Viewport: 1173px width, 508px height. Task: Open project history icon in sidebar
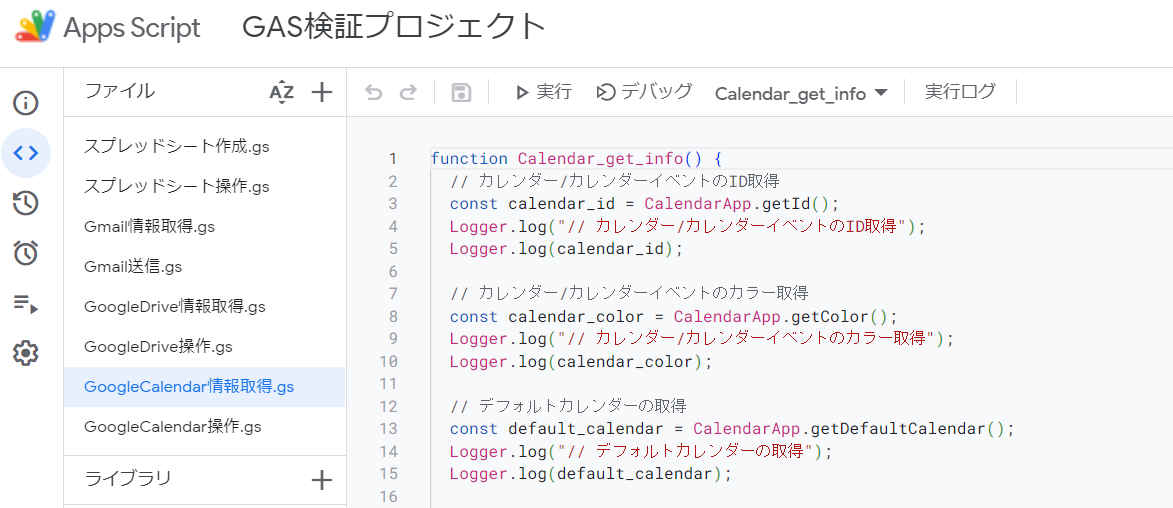point(26,204)
